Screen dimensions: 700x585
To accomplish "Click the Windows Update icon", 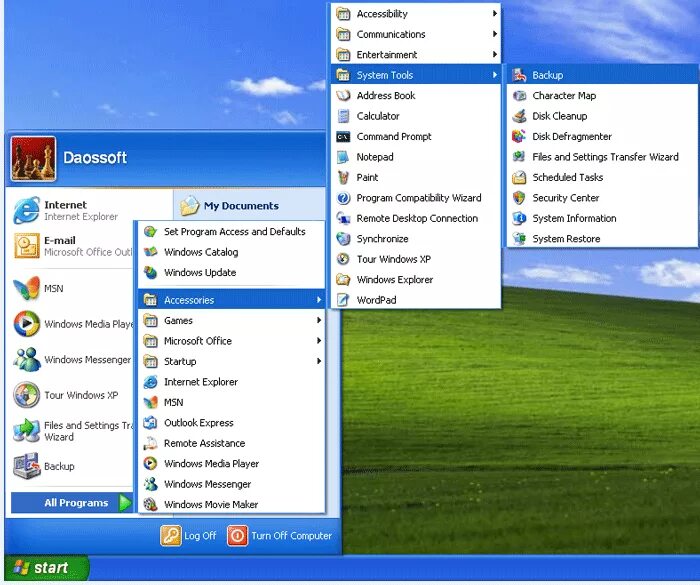I will (x=150, y=272).
